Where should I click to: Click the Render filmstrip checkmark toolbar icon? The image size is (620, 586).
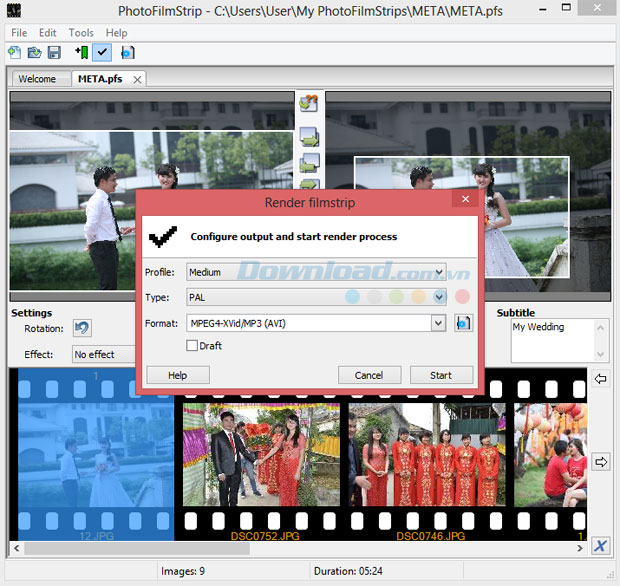pos(102,53)
